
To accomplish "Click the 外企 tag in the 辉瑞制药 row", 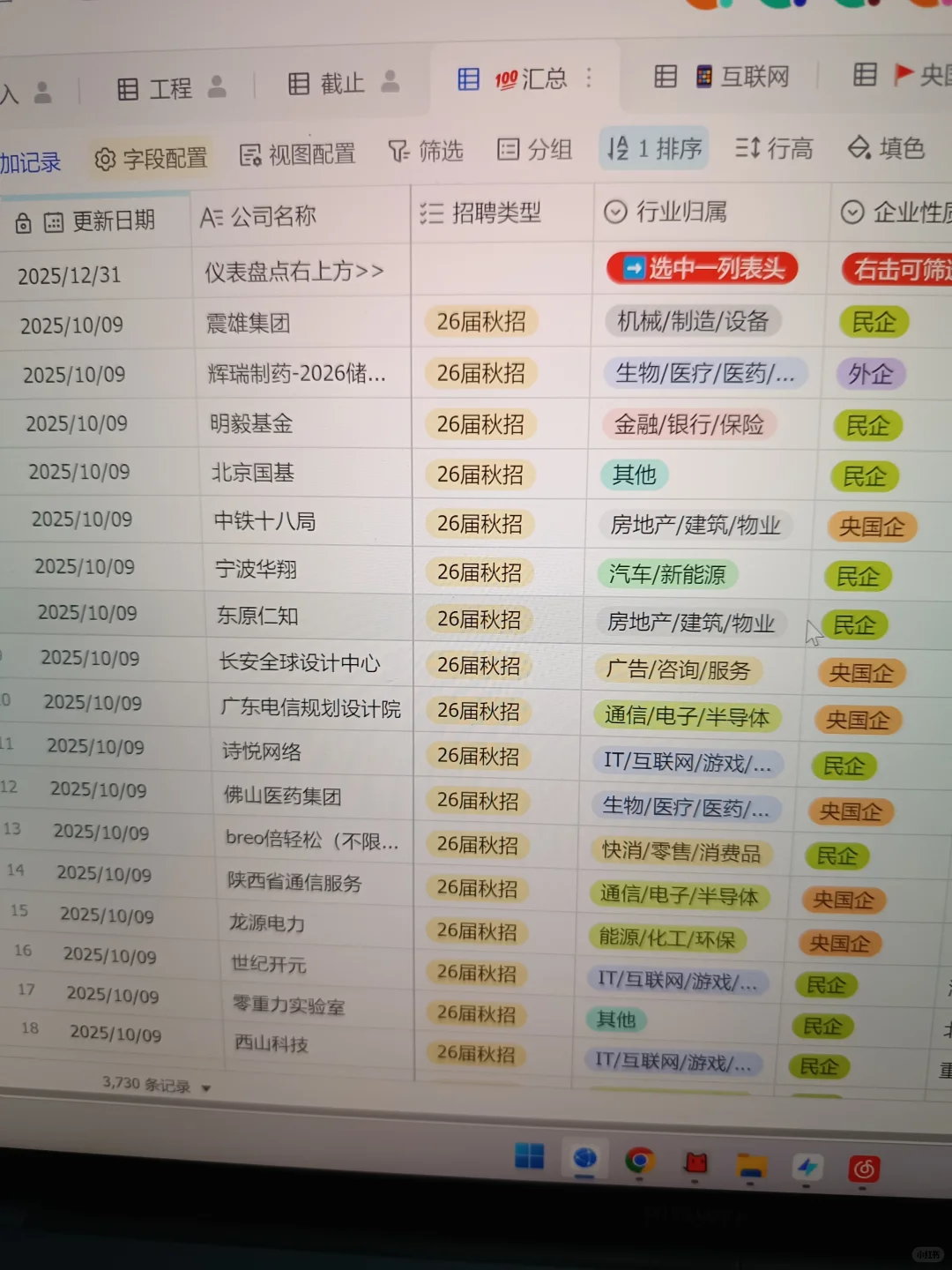I will click(871, 374).
